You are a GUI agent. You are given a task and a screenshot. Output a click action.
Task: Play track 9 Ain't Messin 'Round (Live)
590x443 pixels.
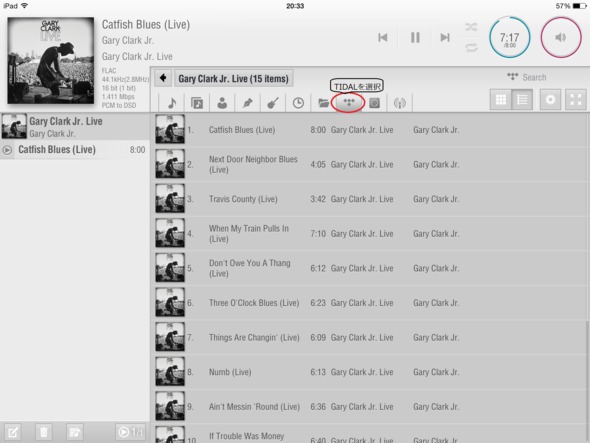tap(369, 407)
